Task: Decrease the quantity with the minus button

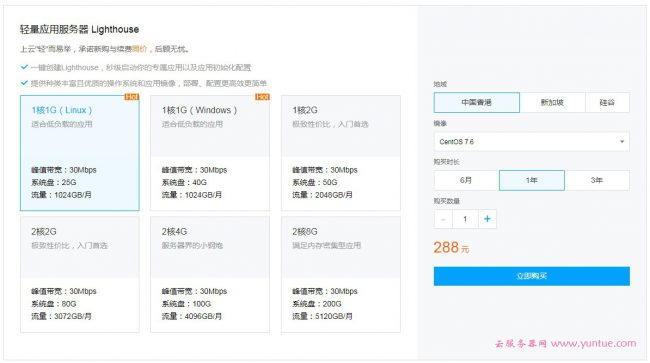Action: click(444, 219)
